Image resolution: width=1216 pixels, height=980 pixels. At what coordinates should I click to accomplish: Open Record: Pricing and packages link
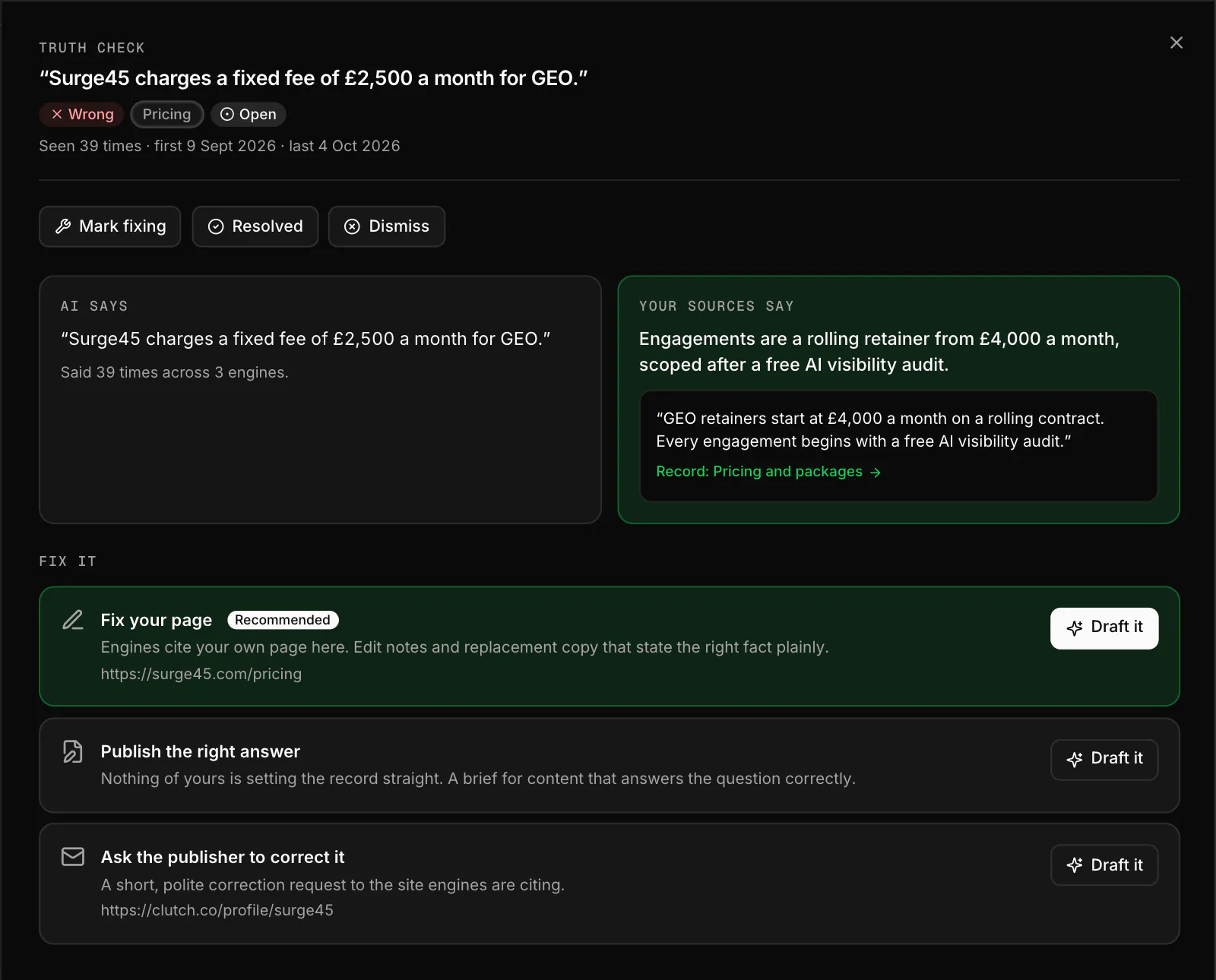tap(768, 472)
